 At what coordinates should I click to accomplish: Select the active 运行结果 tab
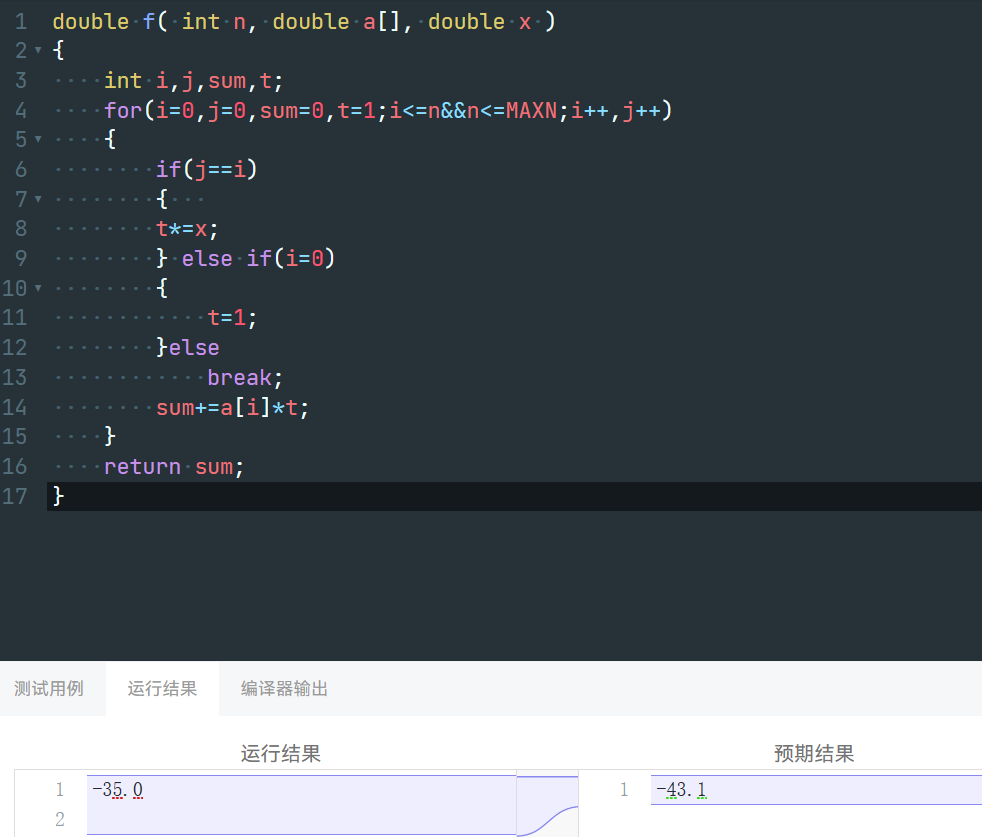[161, 688]
